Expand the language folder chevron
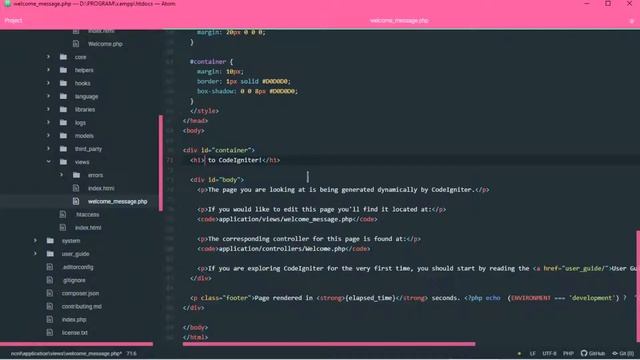The height and width of the screenshot is (360, 640). [x=48, y=96]
